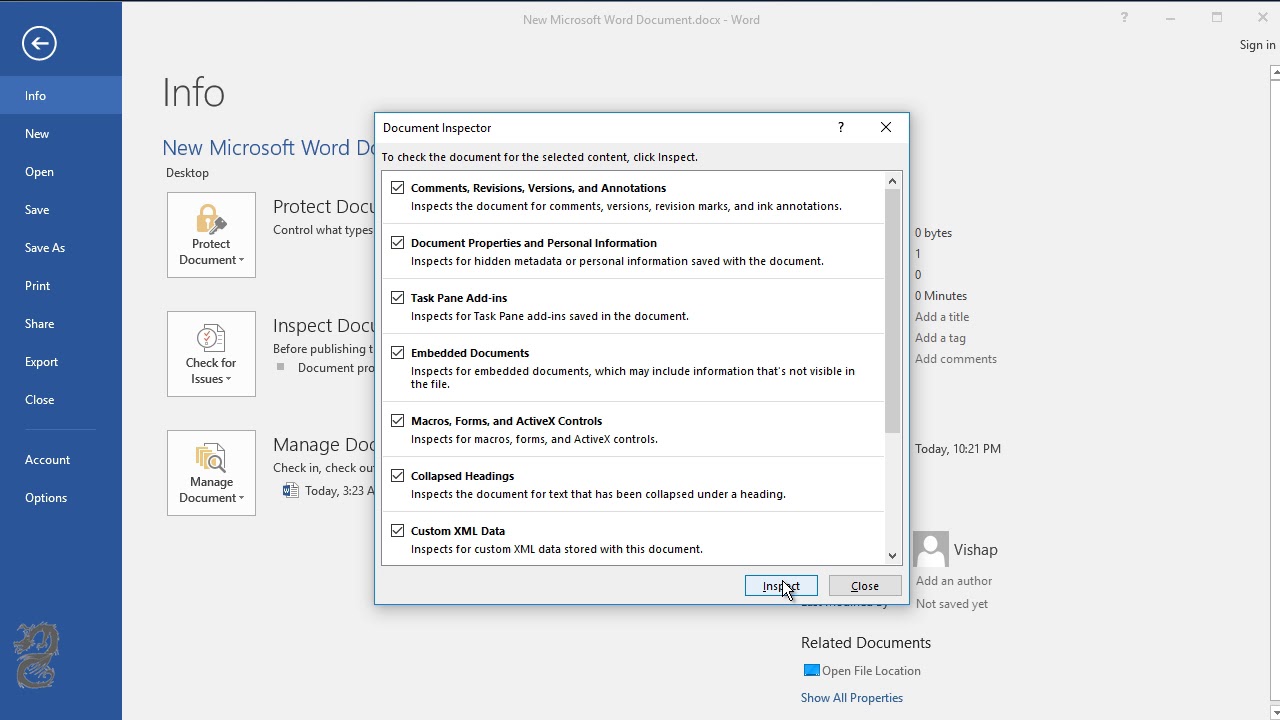The height and width of the screenshot is (720, 1280).
Task: Open the Protect Document dropdown button
Action: pos(211,235)
